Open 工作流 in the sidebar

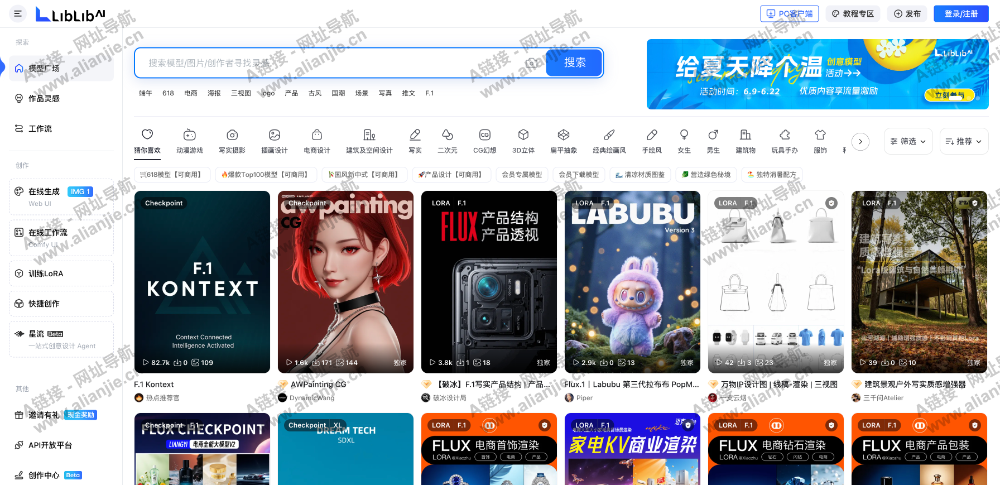click(x=62, y=128)
